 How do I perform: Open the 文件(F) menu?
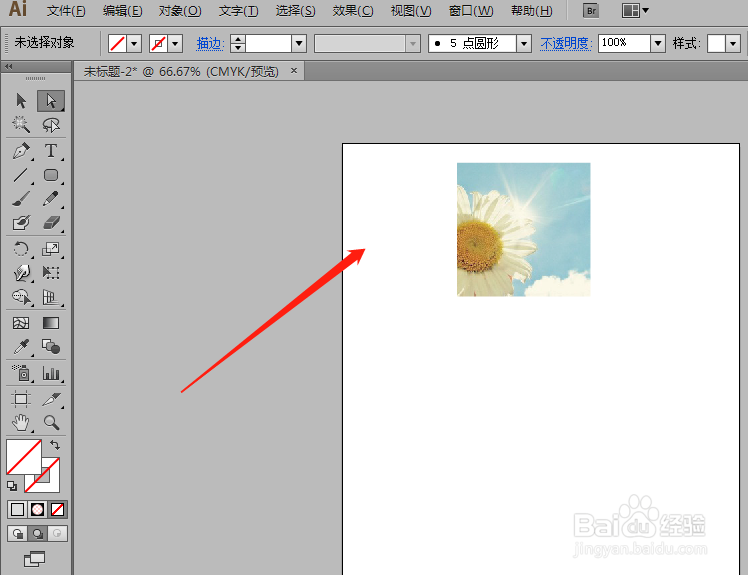click(66, 10)
